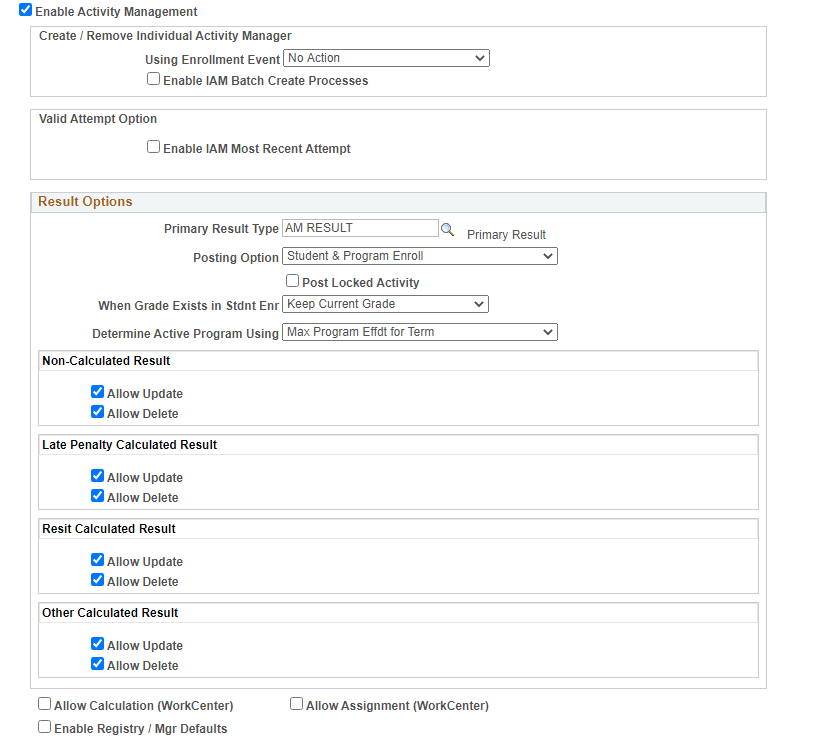818x741 pixels.
Task: Check Allow Assignment (WorkCenter) box
Action: 296,704
